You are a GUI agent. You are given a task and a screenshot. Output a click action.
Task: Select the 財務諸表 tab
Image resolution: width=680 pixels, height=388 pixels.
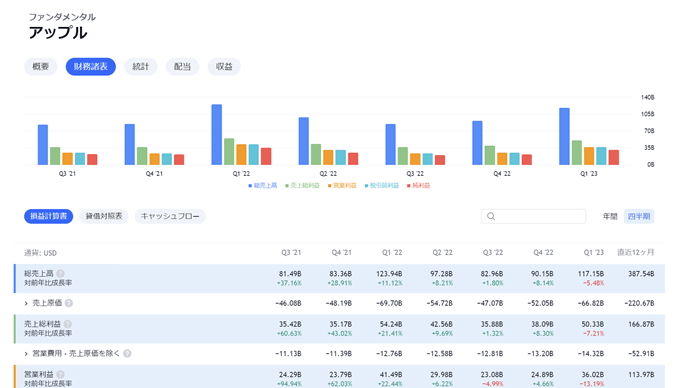91,66
